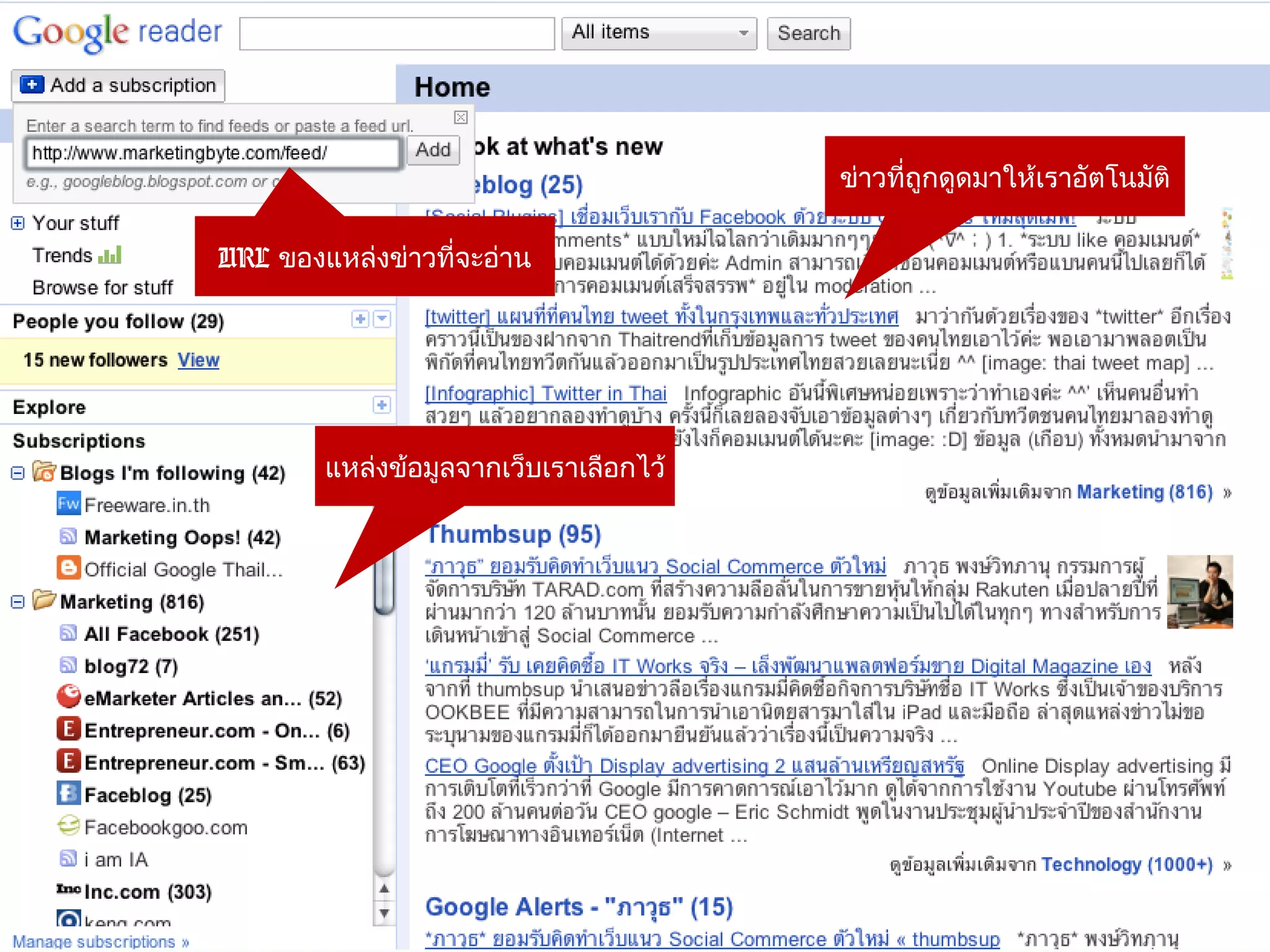1270x952 pixels.
Task: Click Faceblog feed icon
Action: coord(68,793)
